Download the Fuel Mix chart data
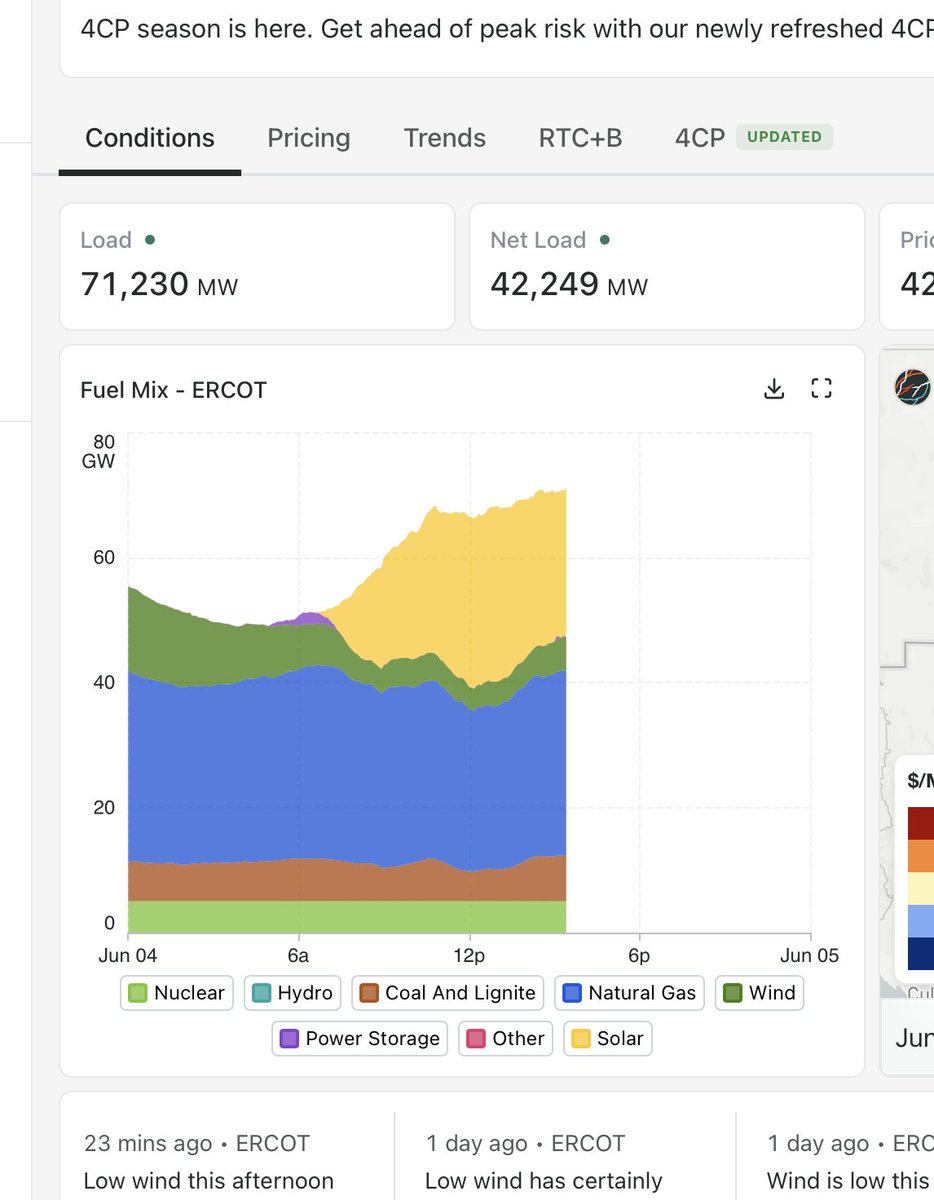This screenshot has height=1200, width=934. tap(774, 389)
